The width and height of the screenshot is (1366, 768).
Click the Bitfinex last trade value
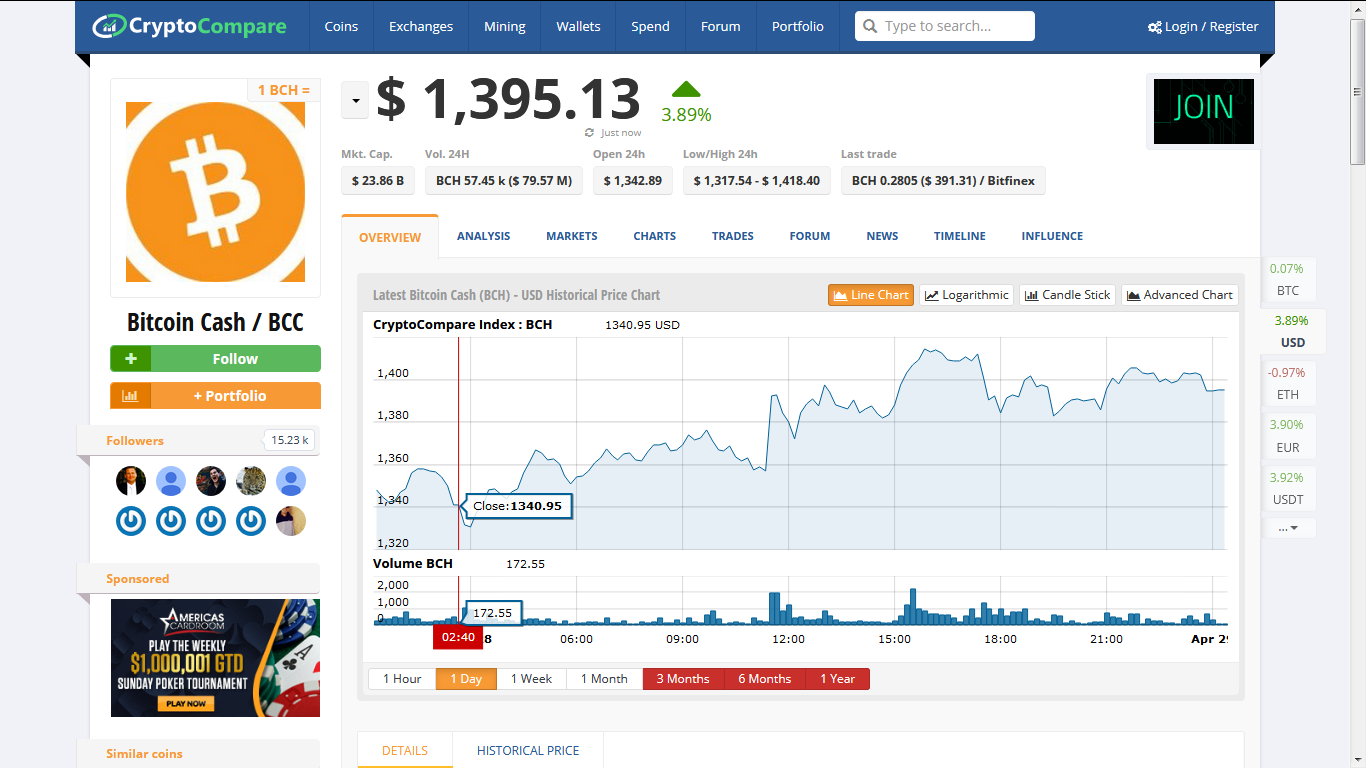(943, 181)
